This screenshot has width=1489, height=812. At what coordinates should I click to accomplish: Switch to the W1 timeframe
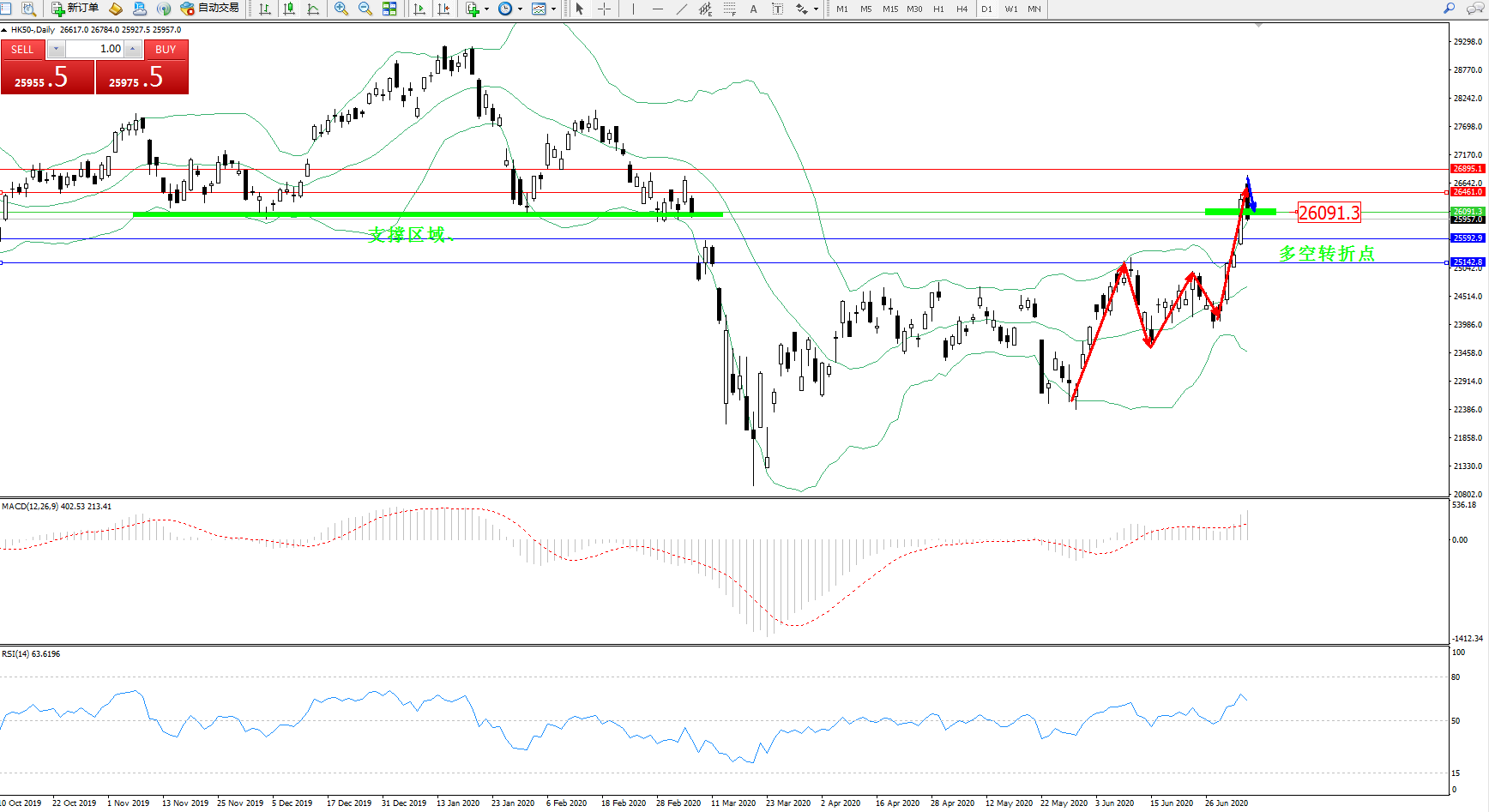pos(1010,9)
